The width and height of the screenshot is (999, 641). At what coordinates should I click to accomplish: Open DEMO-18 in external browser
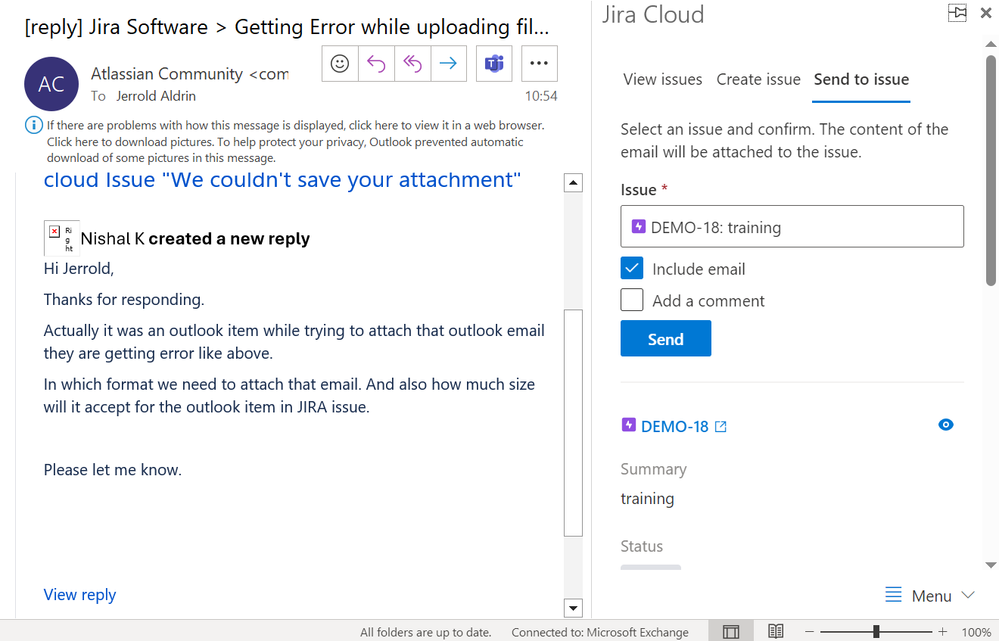click(x=721, y=426)
